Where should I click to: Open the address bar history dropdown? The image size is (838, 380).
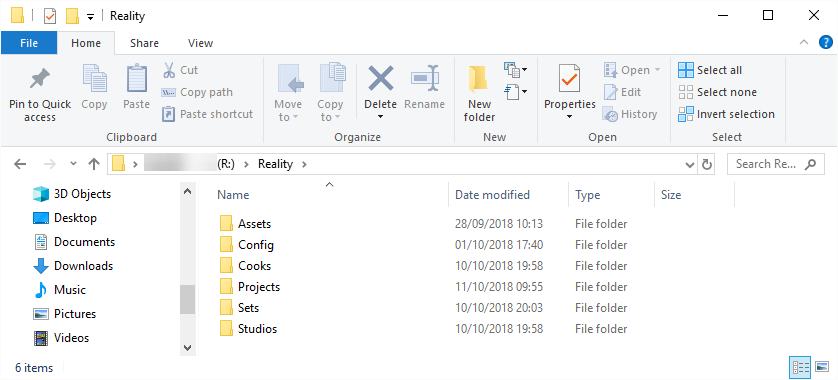(x=690, y=165)
